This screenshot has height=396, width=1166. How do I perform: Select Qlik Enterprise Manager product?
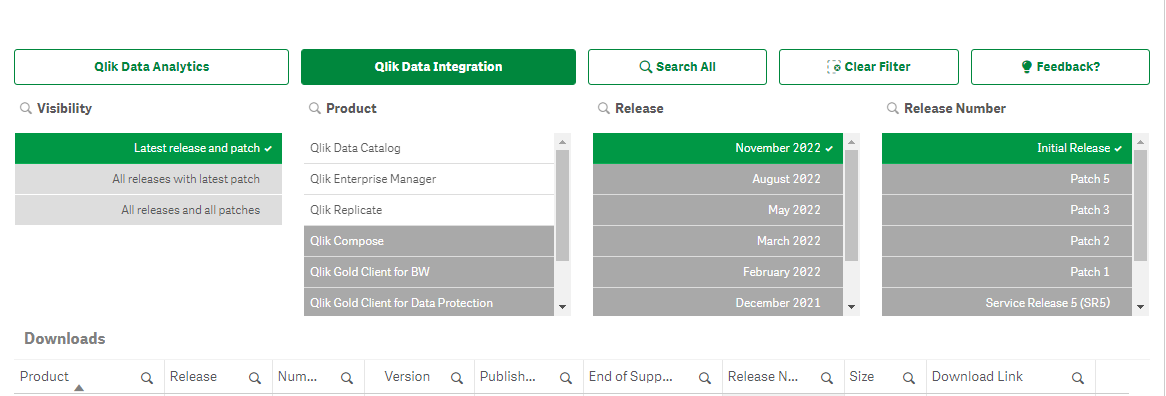[x=429, y=179]
